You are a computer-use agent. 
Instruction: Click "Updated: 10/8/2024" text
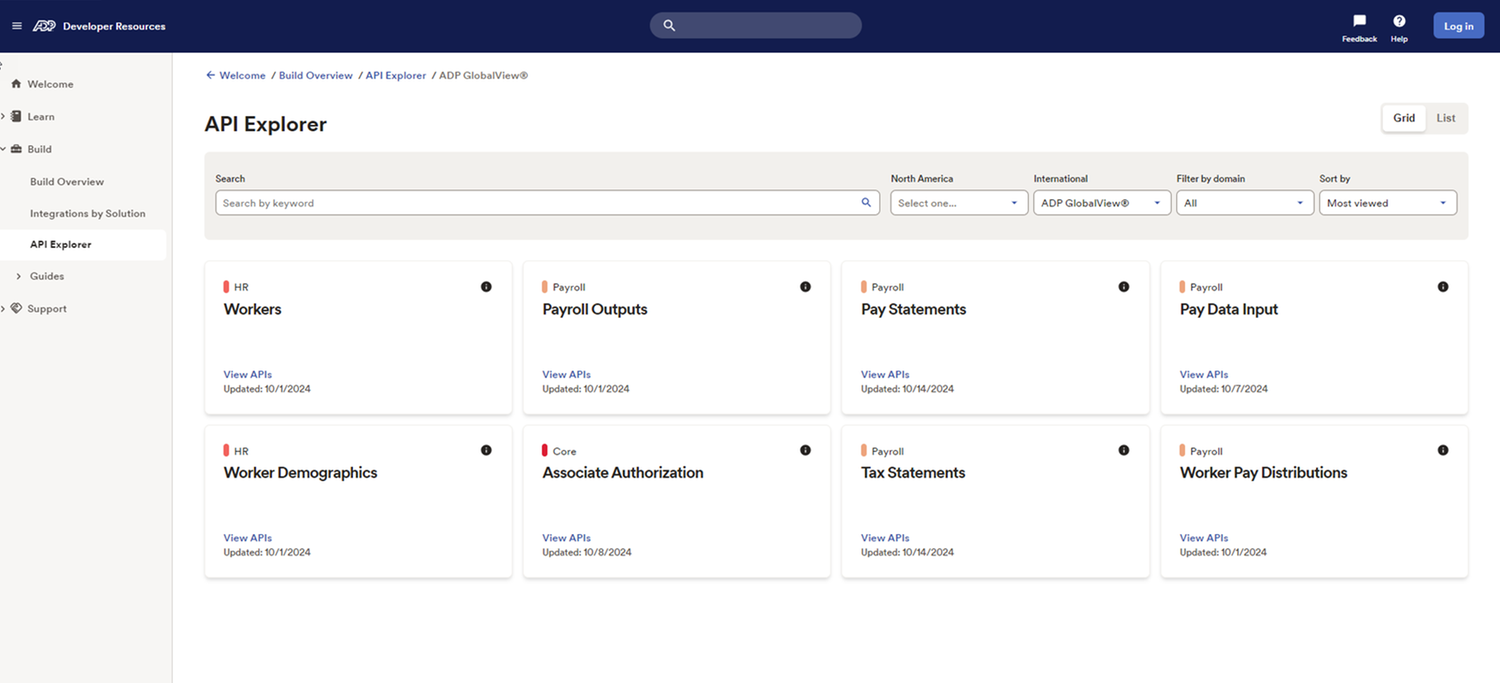click(587, 552)
